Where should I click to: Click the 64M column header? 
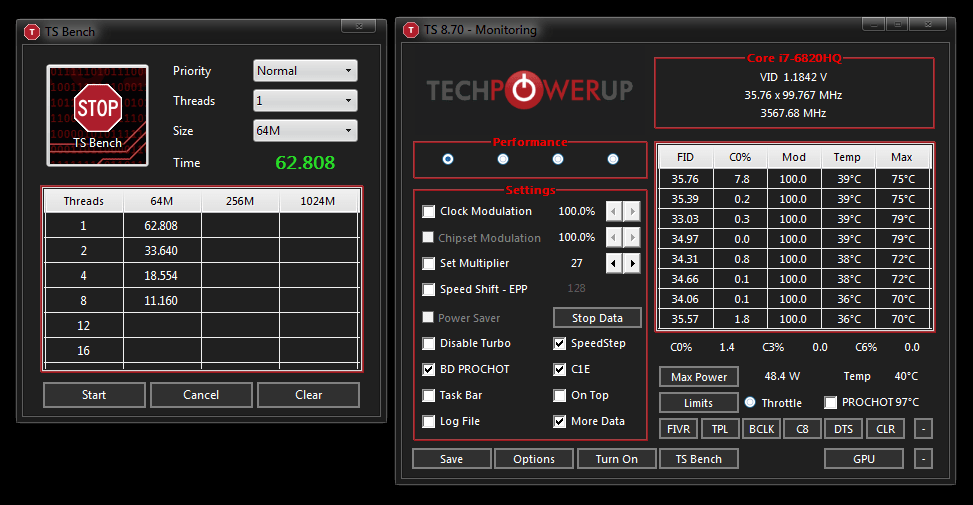(162, 201)
